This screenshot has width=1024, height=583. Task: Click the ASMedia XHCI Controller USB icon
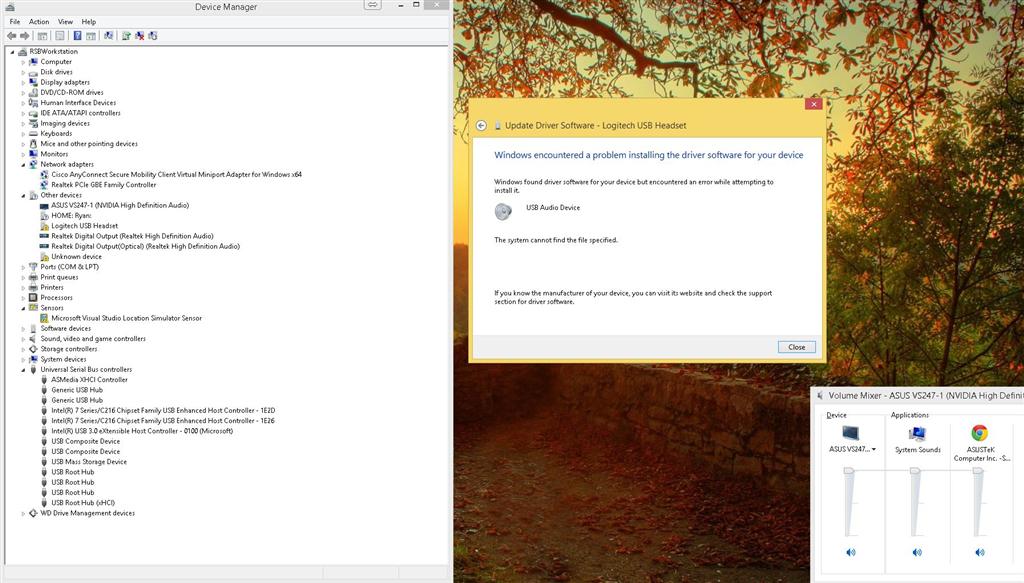tap(44, 379)
